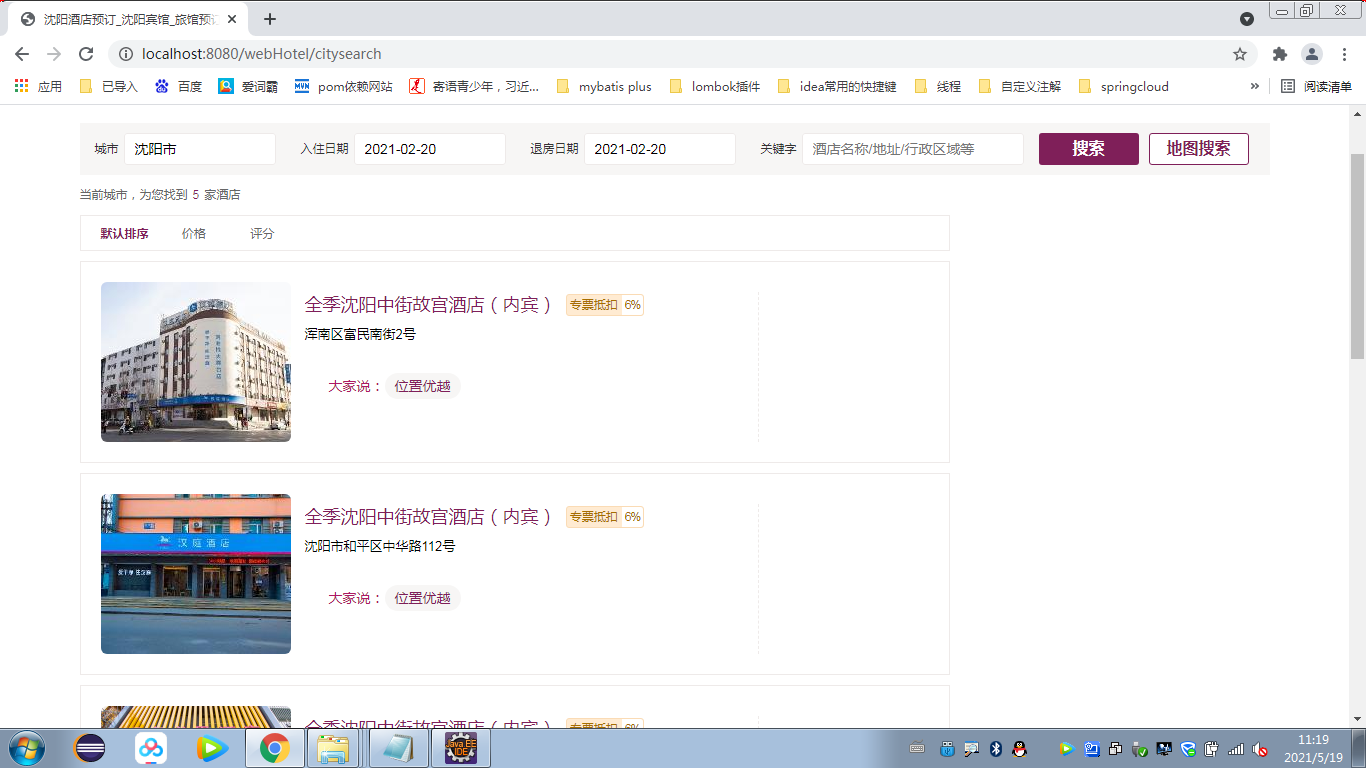The width and height of the screenshot is (1366, 768).
Task: Open the Java EE IDE taskbar icon
Action: (x=460, y=748)
